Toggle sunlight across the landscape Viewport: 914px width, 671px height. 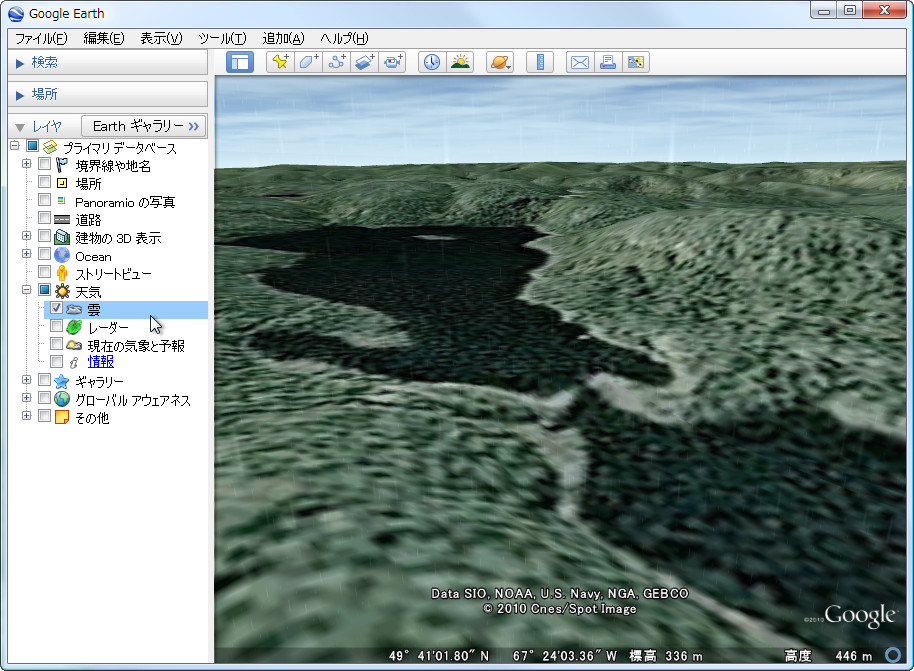click(x=460, y=62)
